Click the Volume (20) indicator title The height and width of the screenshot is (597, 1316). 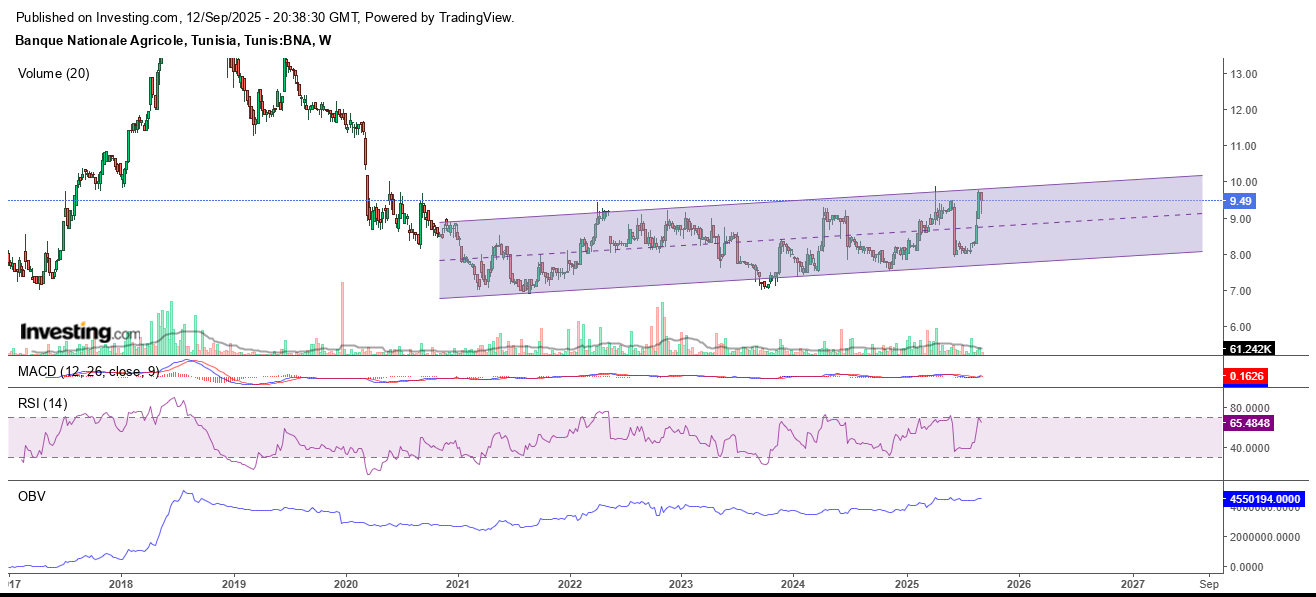pos(54,73)
